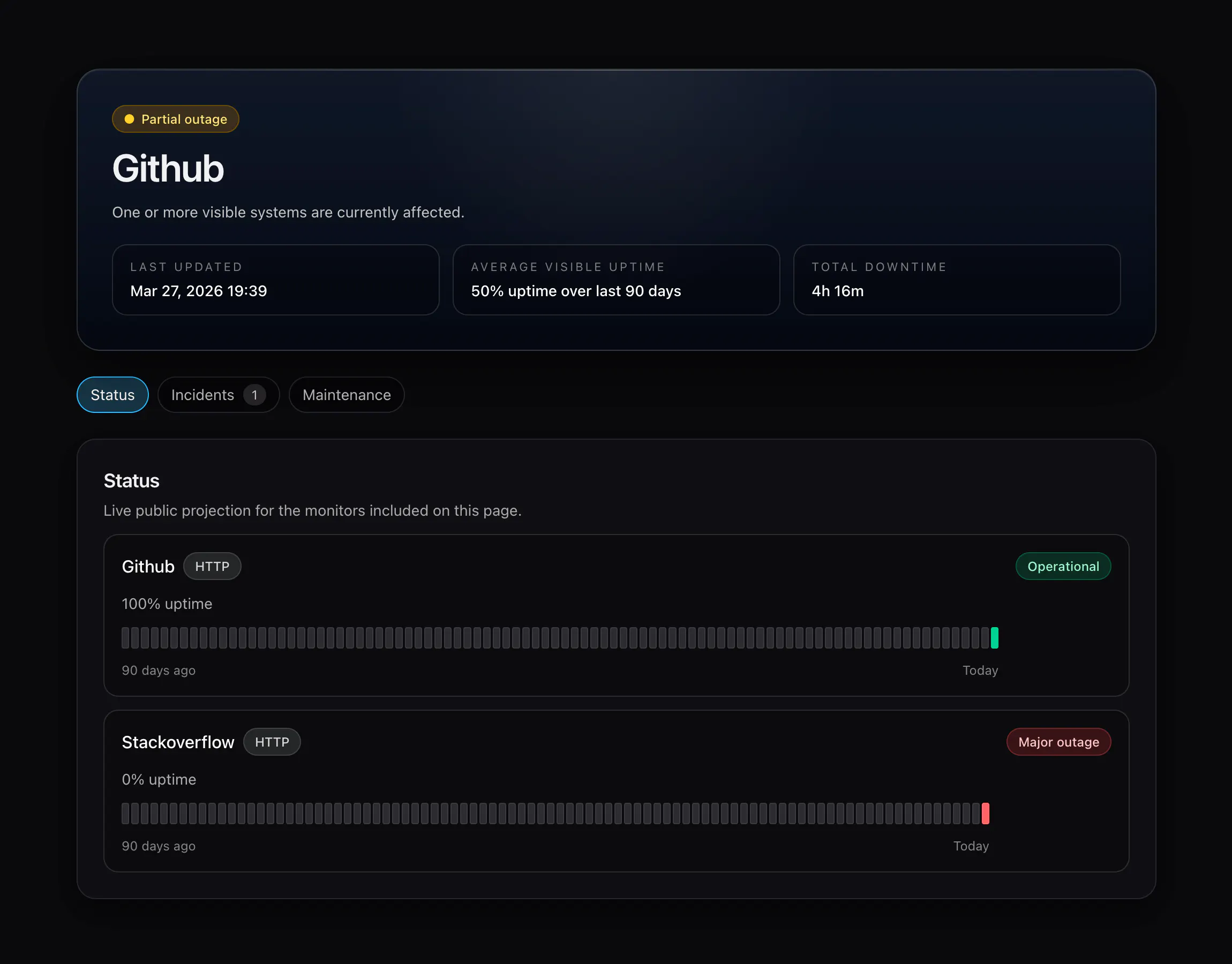Click 'Today' label under Github timeline
This screenshot has height=964, width=1232.
point(980,671)
